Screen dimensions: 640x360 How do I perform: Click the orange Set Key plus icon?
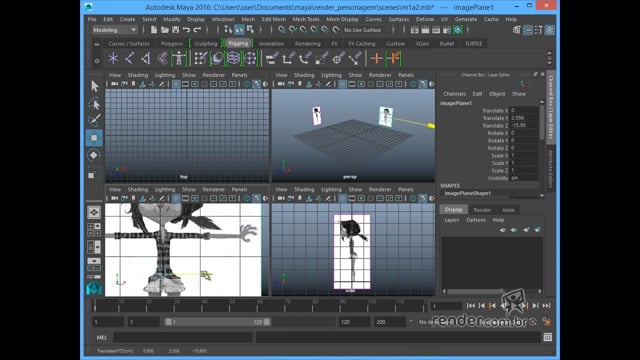[376, 58]
